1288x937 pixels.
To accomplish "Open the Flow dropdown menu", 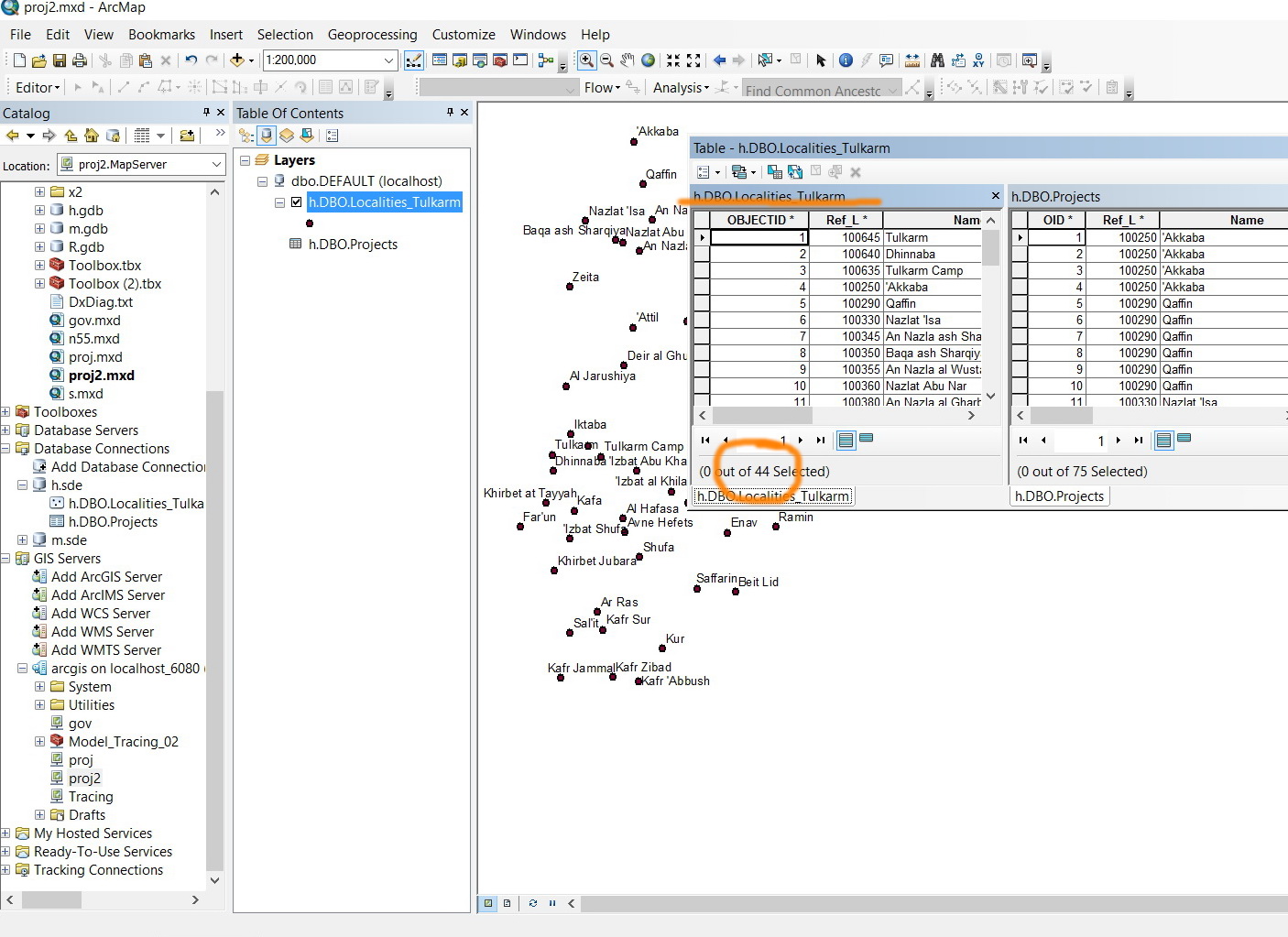I will (x=602, y=88).
